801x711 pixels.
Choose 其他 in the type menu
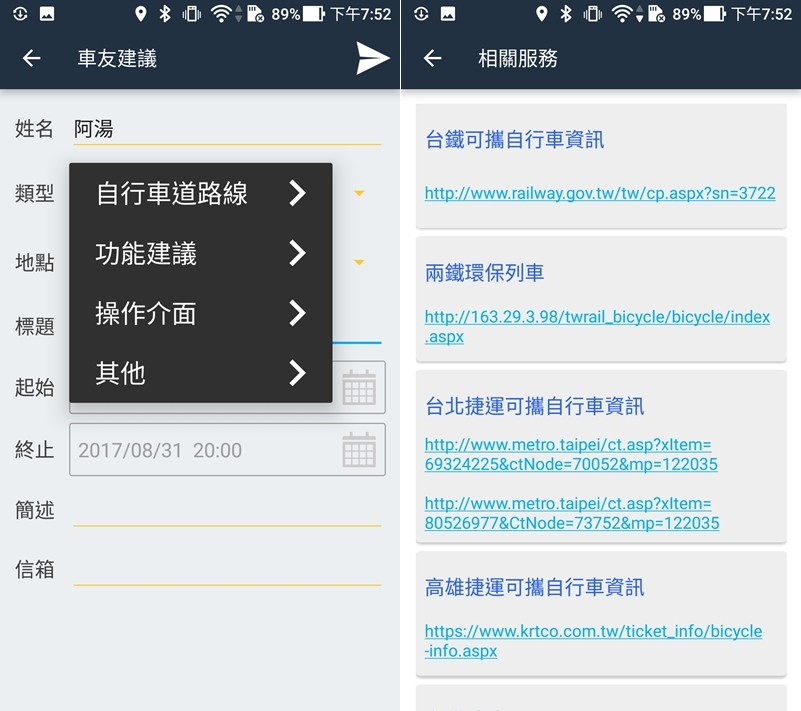[201, 372]
